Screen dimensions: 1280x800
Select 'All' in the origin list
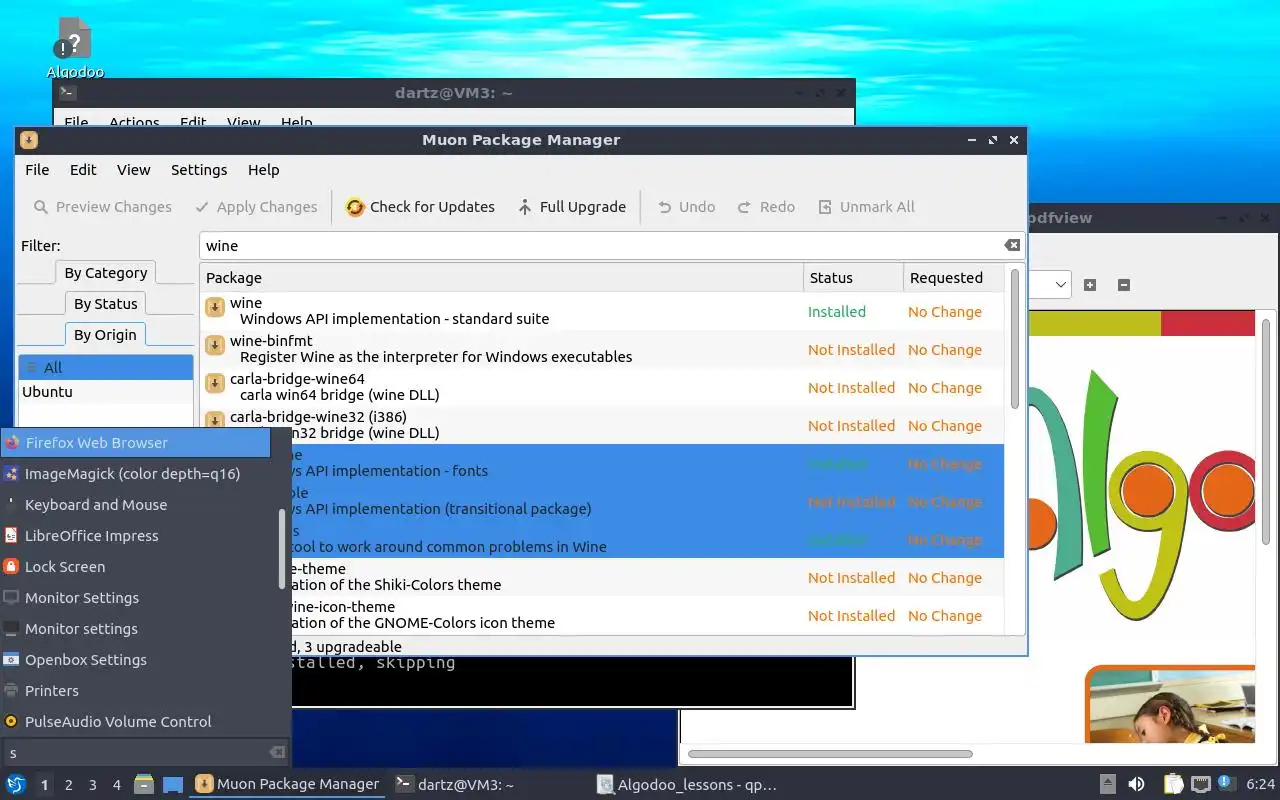106,368
